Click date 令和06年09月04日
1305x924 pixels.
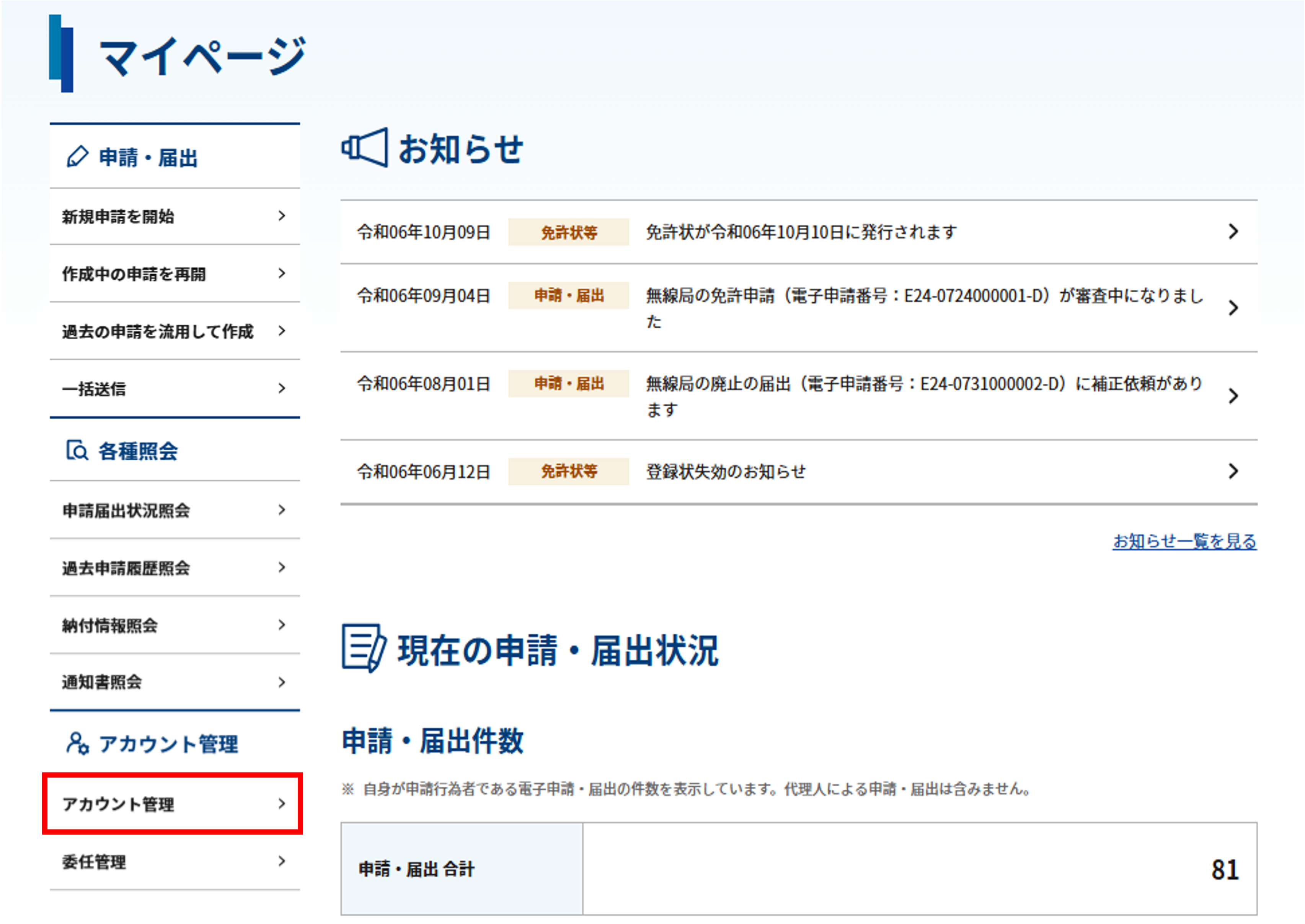(x=423, y=296)
